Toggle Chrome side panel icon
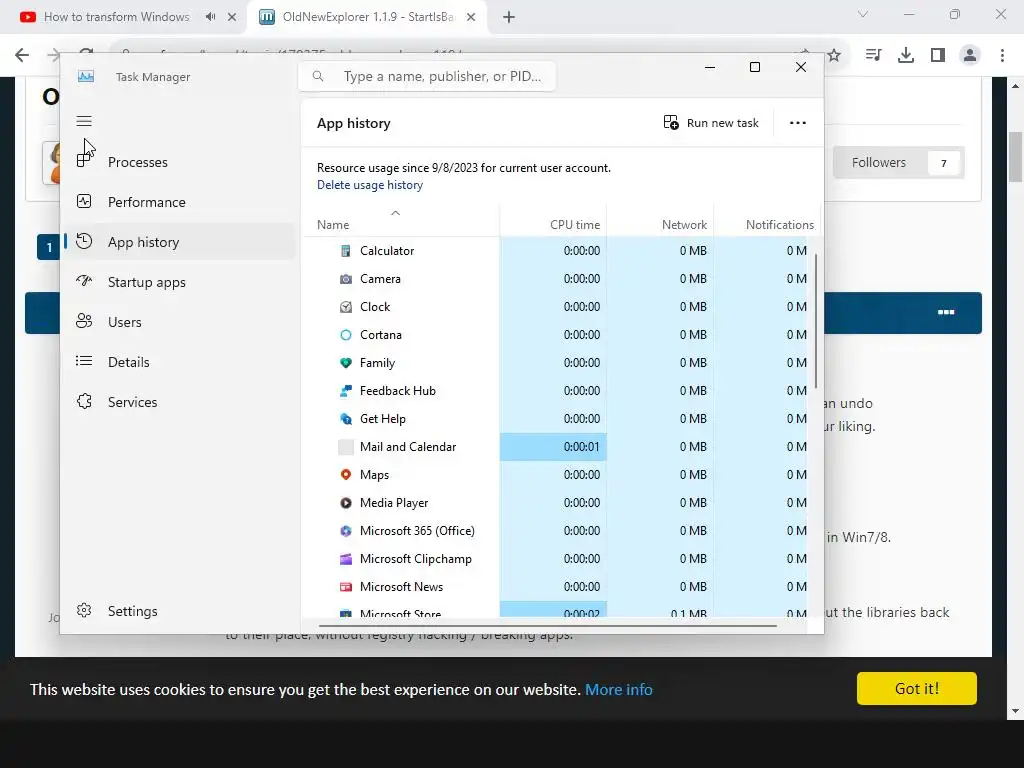This screenshot has height=768, width=1024. point(938,56)
